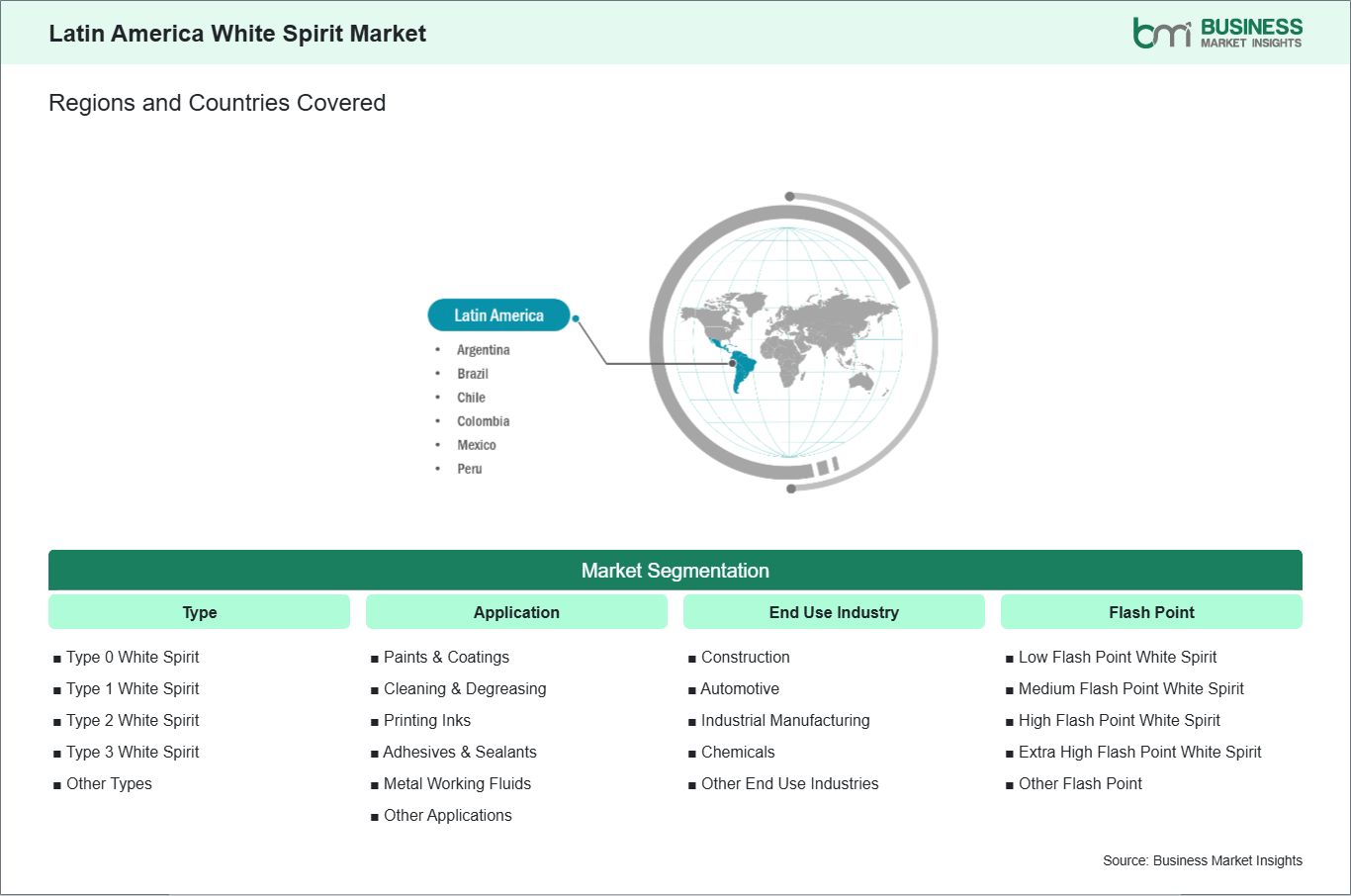Select the Latin America region label
Viewport: 1351px width, 896px height.
498,315
